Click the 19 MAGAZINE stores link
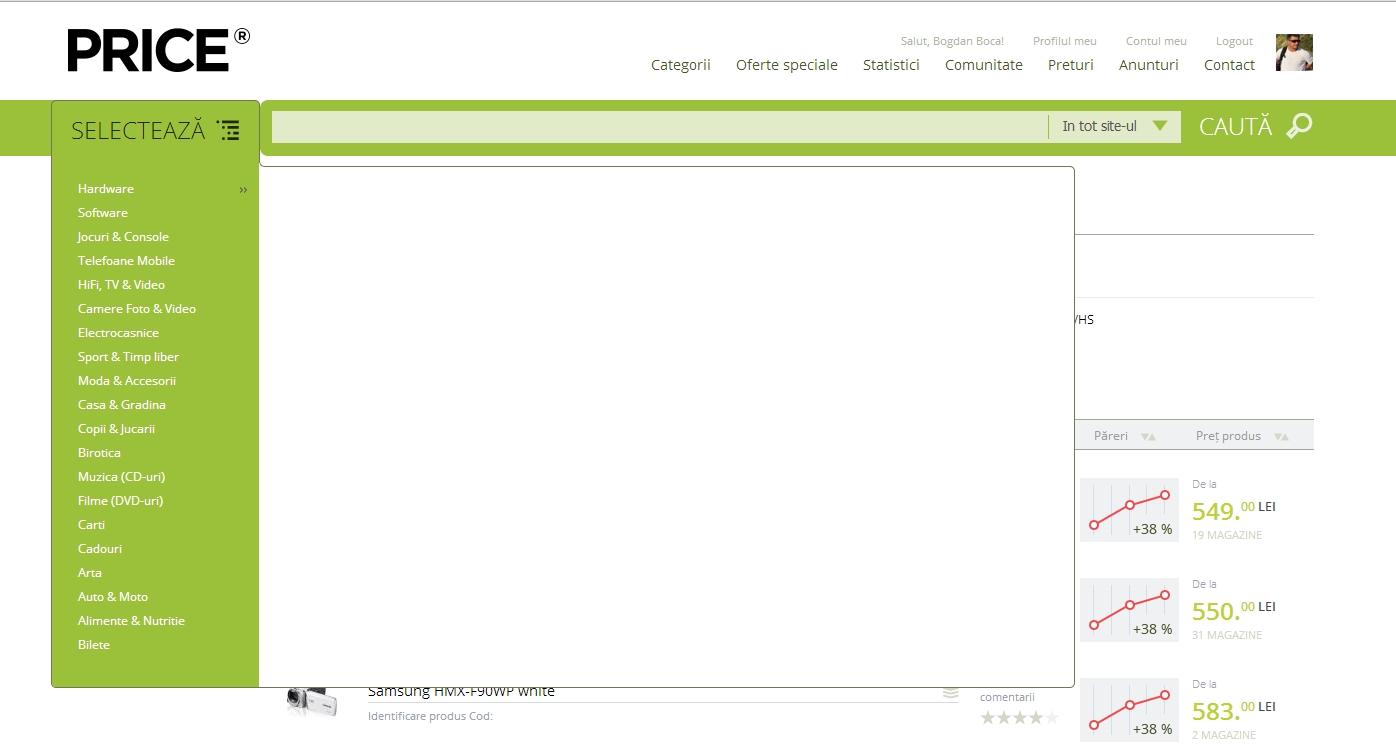This screenshot has height=755, width=1396. 1226,535
